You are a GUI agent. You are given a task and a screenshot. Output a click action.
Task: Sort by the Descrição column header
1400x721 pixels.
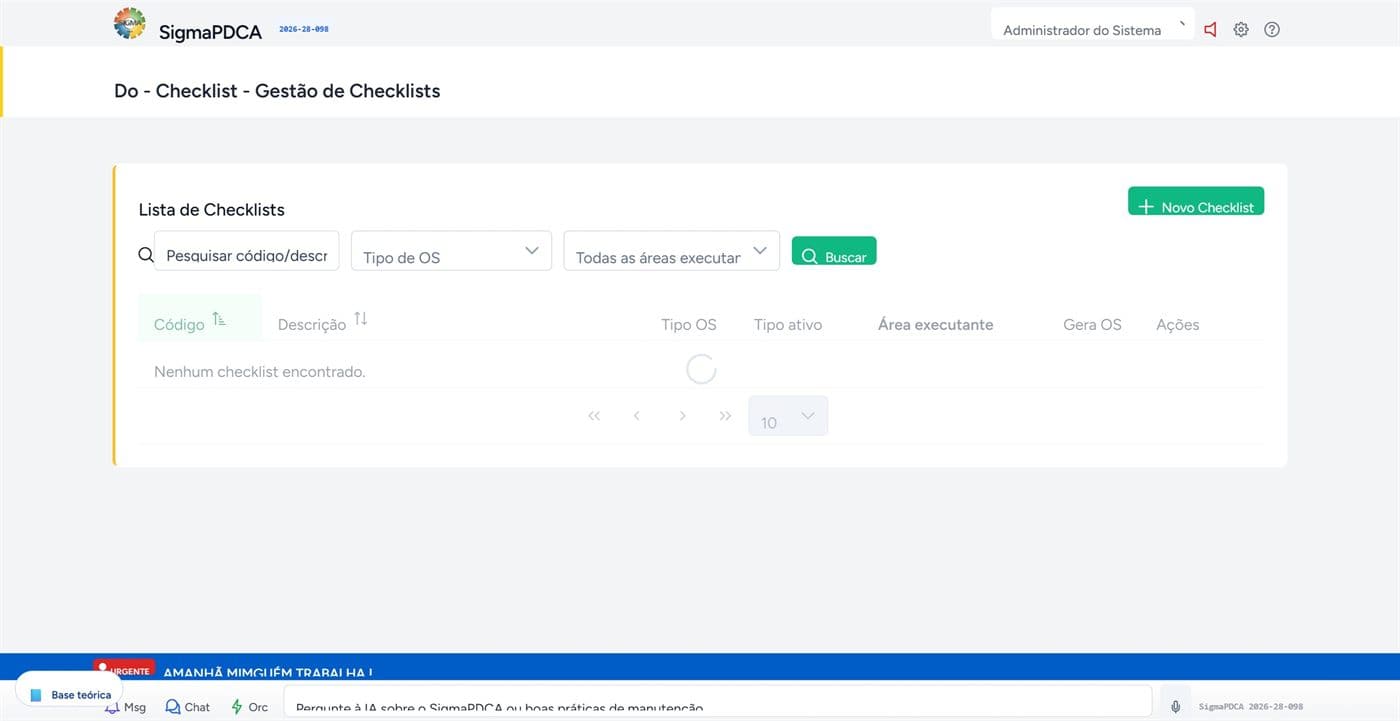coord(323,322)
